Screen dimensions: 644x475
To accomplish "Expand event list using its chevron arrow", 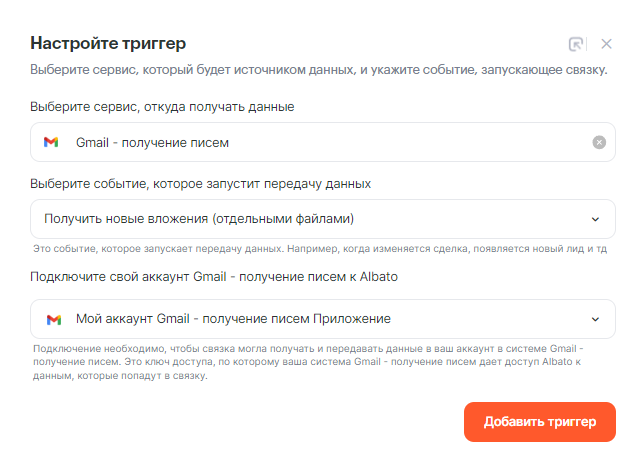I will (596, 218).
